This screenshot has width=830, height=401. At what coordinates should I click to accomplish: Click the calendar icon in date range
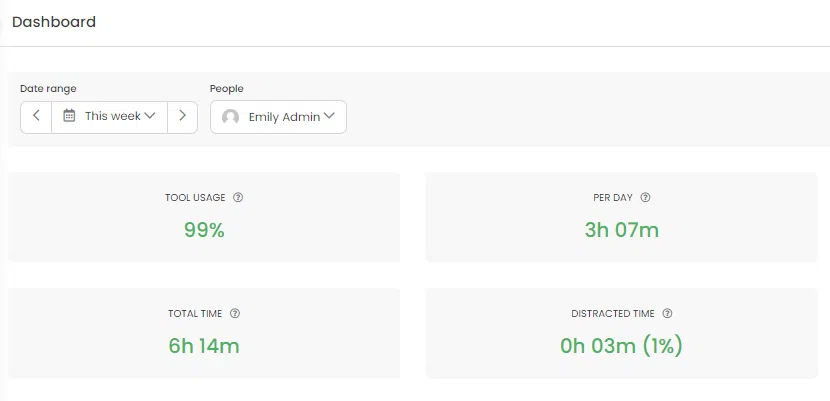[69, 115]
